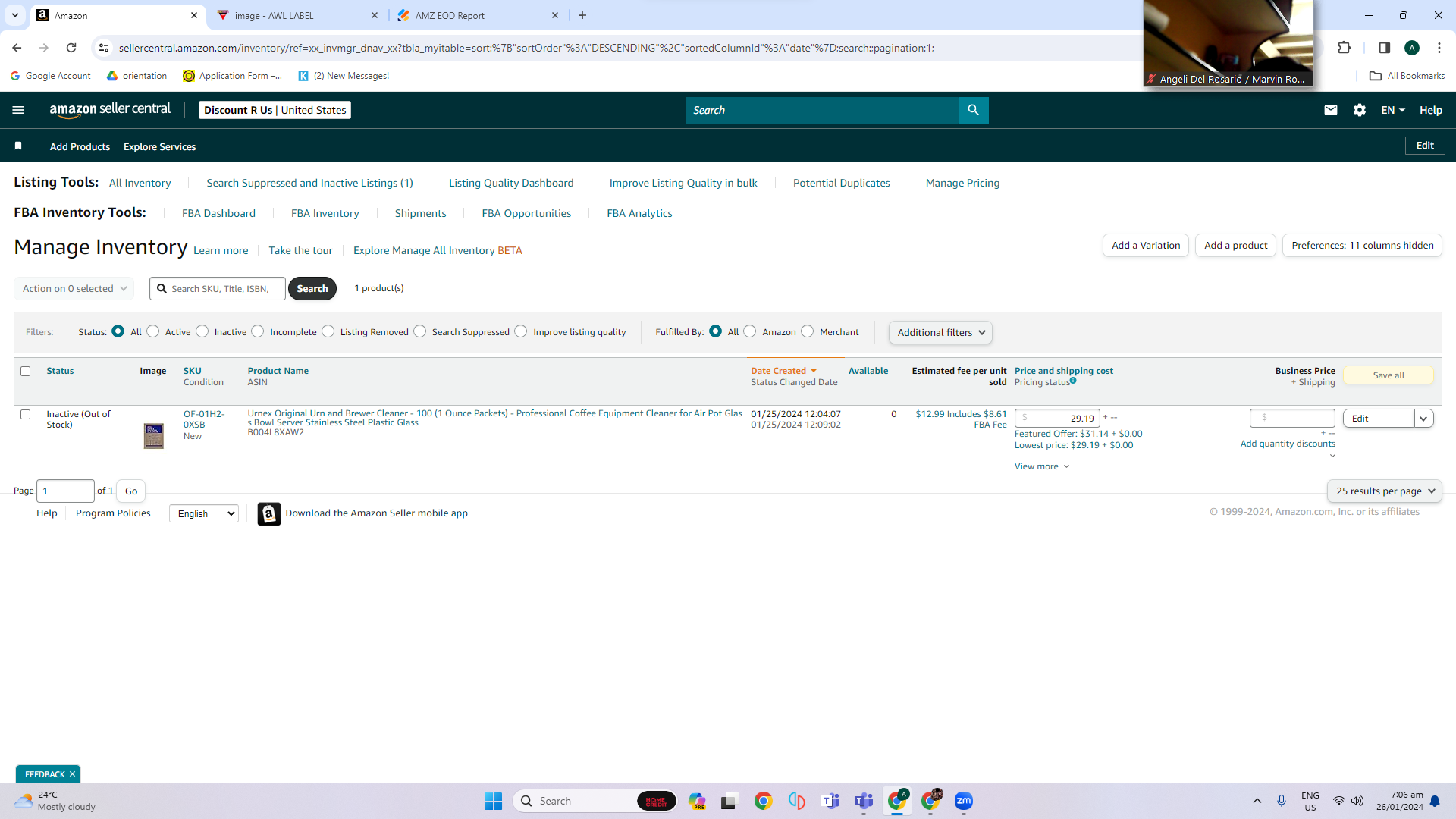The height and width of the screenshot is (819, 1456).
Task: Close the AMZ EOD Report tab
Action: (x=555, y=15)
